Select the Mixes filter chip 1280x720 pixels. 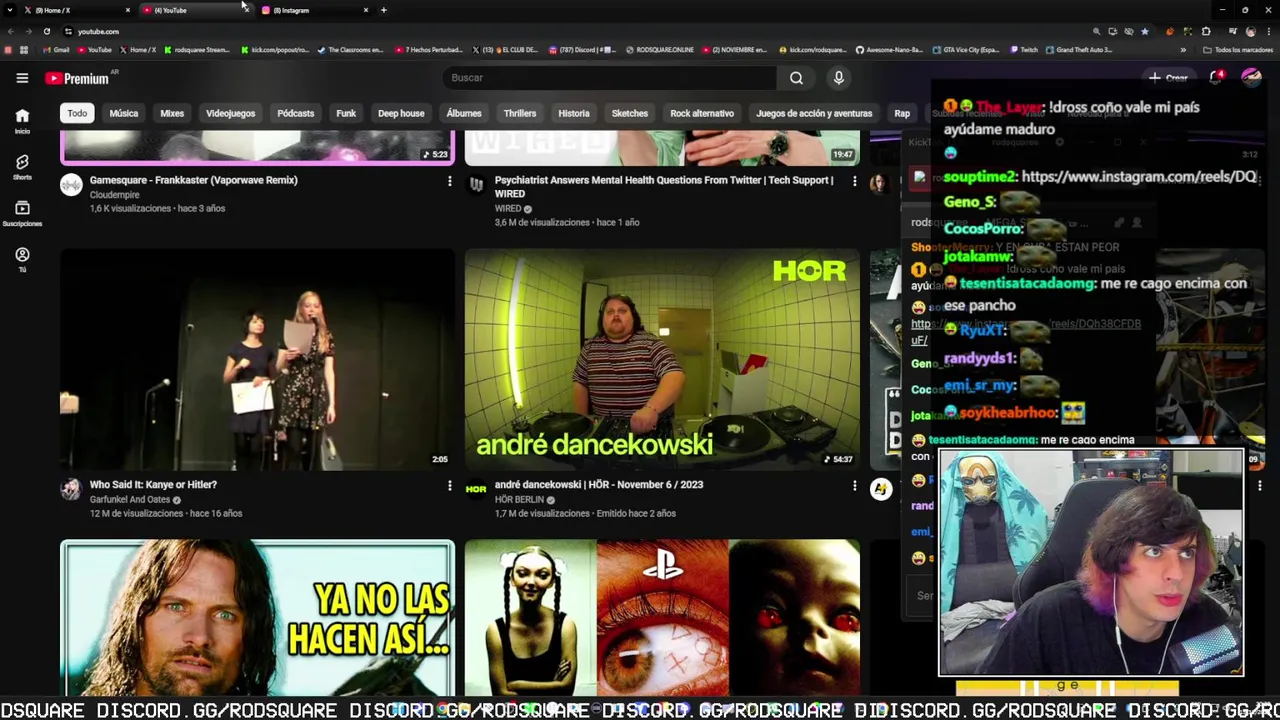[172, 113]
